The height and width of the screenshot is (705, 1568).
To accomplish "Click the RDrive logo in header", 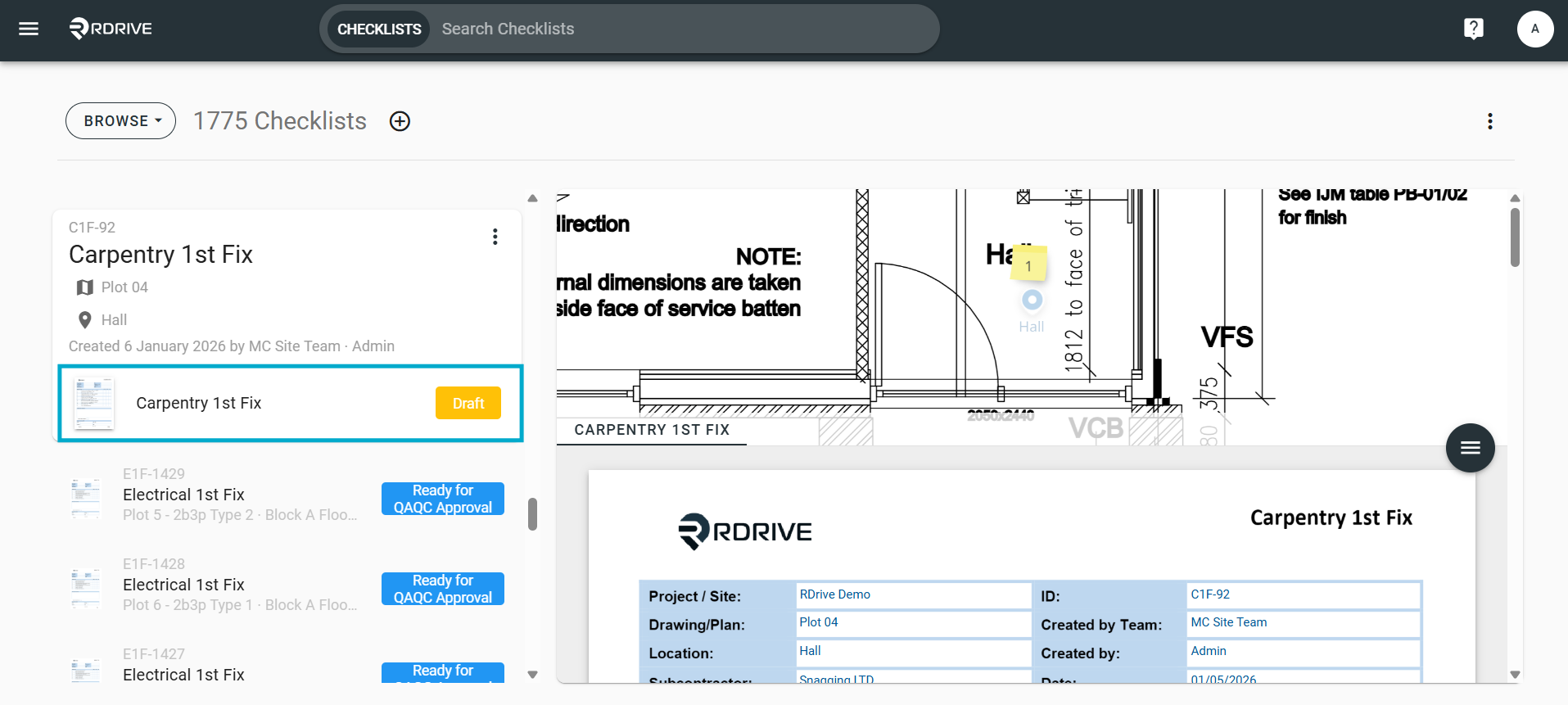I will pos(111,29).
